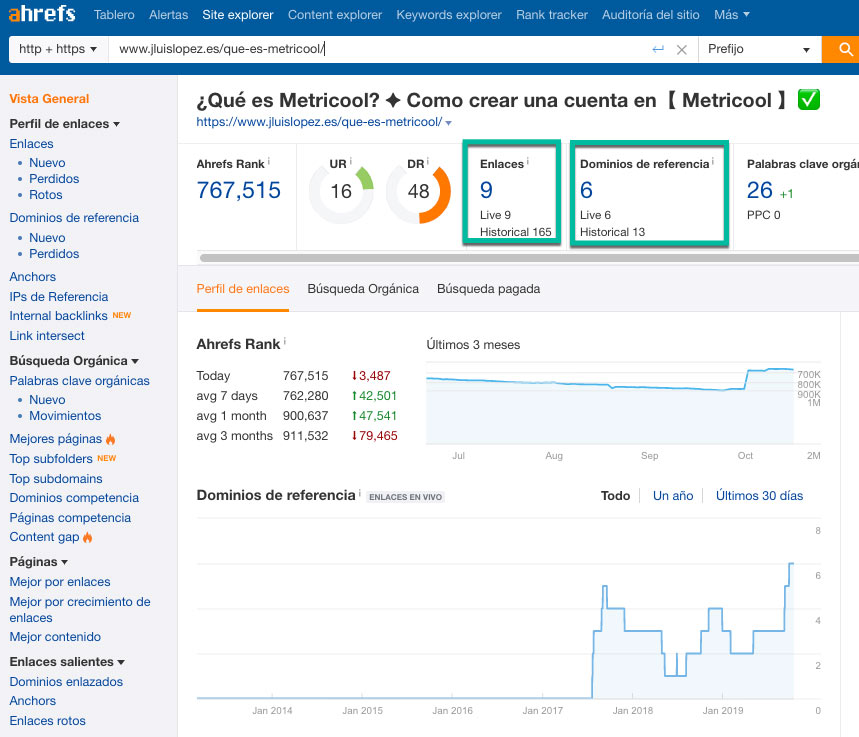The image size is (859, 737).
Task: Click the X icon to clear the search field
Action: pyautogui.click(x=683, y=48)
